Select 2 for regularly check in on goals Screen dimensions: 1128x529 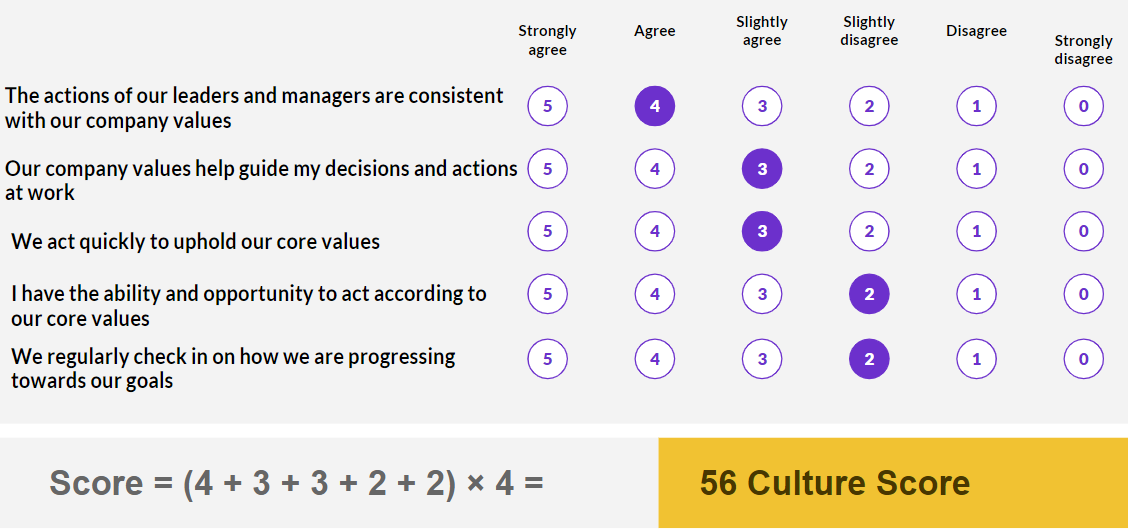coord(869,358)
